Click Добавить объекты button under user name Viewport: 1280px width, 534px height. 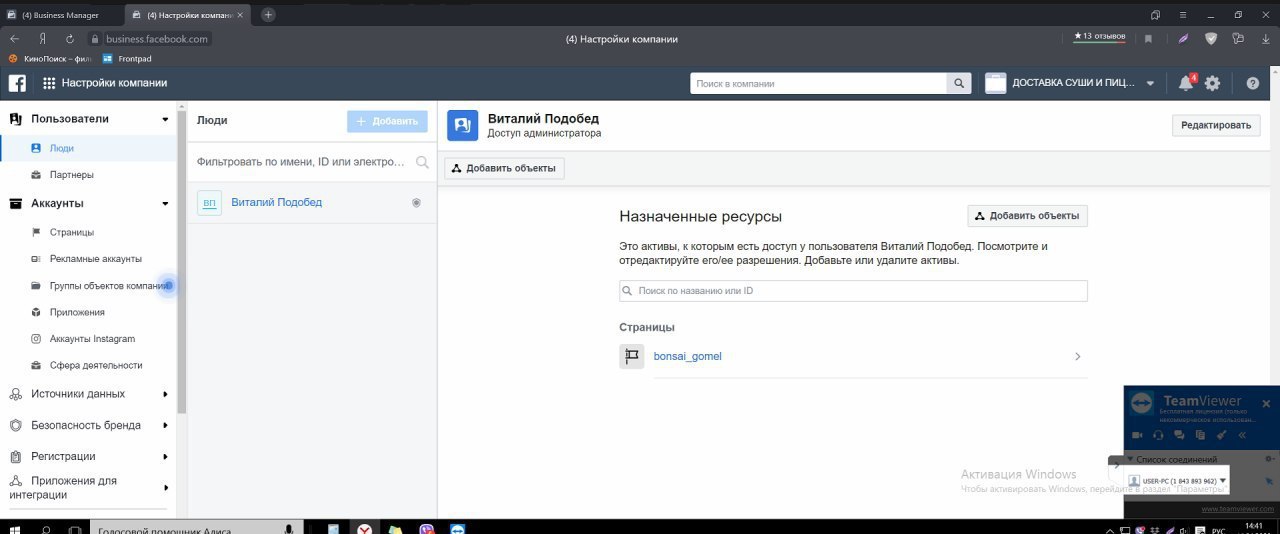(504, 168)
